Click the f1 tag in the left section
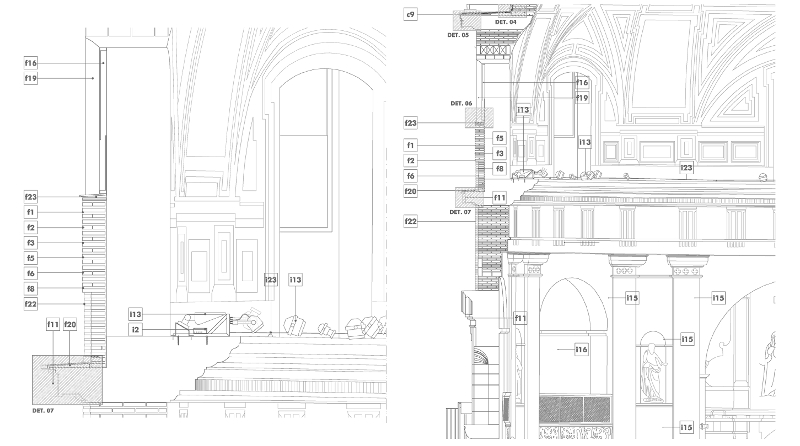Image resolution: width=800 pixels, height=446 pixels. coord(31,212)
